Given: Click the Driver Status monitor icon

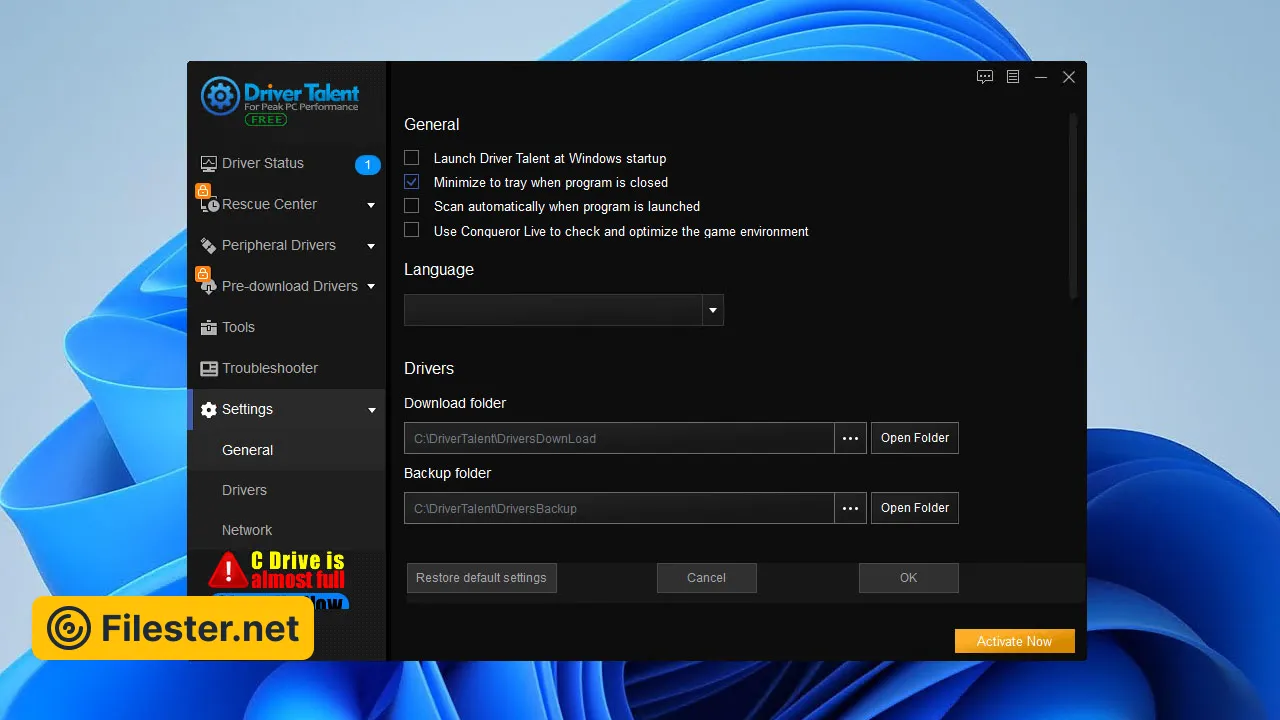Looking at the screenshot, I should pos(208,164).
